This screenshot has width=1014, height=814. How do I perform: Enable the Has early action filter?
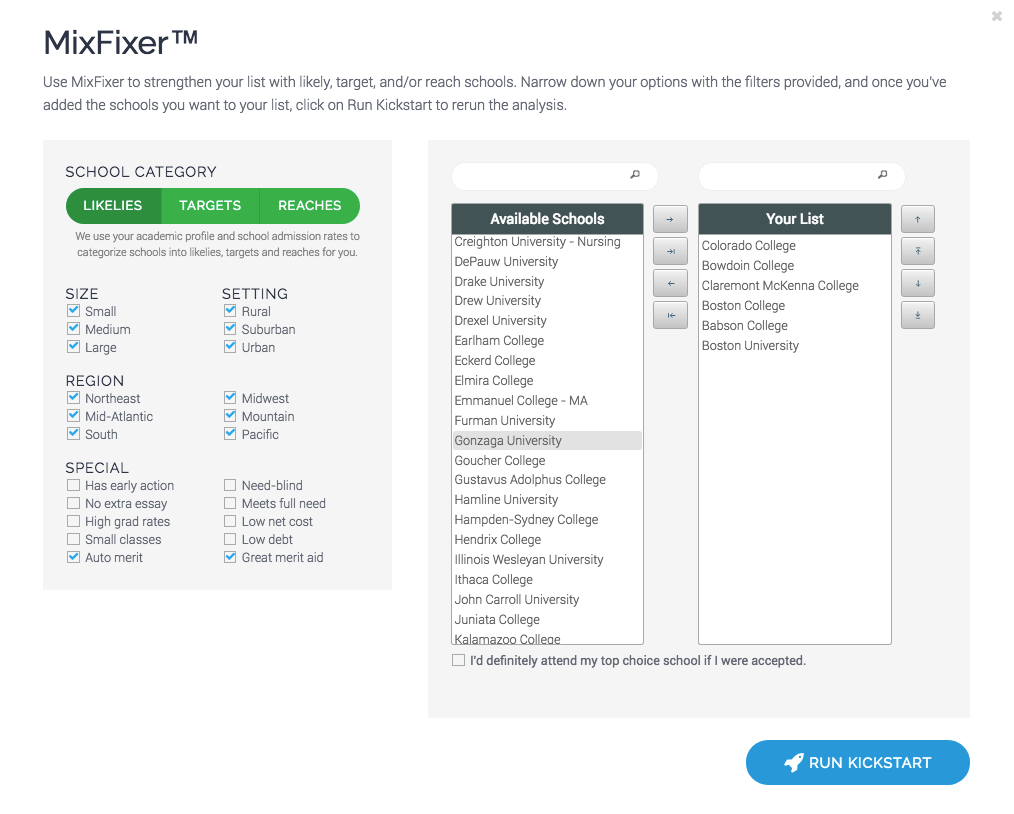pos(73,485)
